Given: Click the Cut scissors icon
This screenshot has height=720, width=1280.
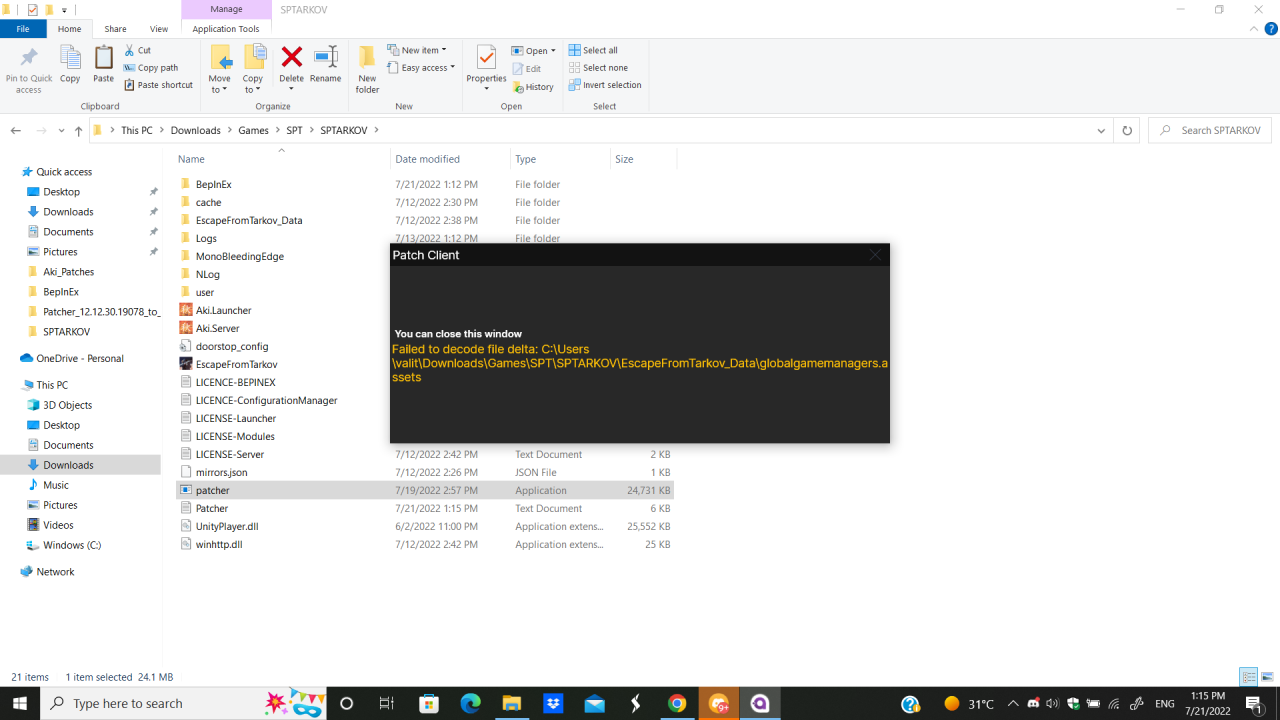Looking at the screenshot, I should (131, 50).
